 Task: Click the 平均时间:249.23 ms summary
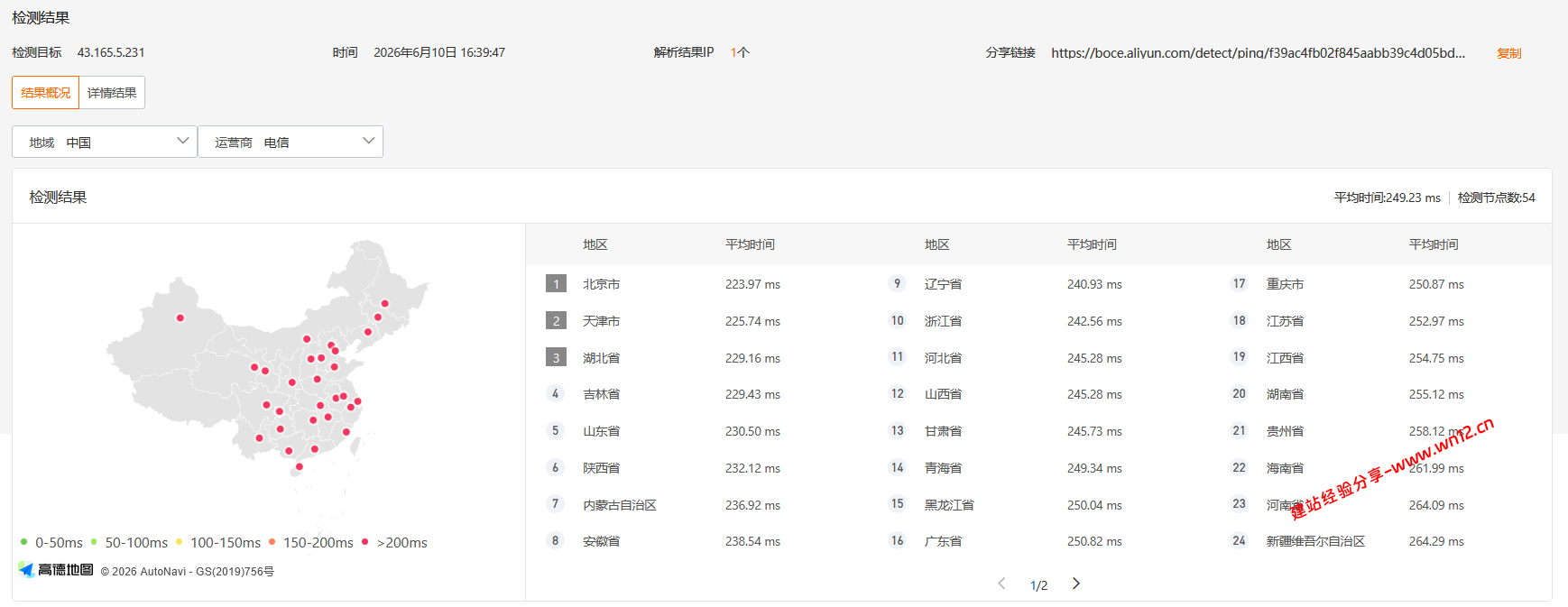click(1387, 198)
